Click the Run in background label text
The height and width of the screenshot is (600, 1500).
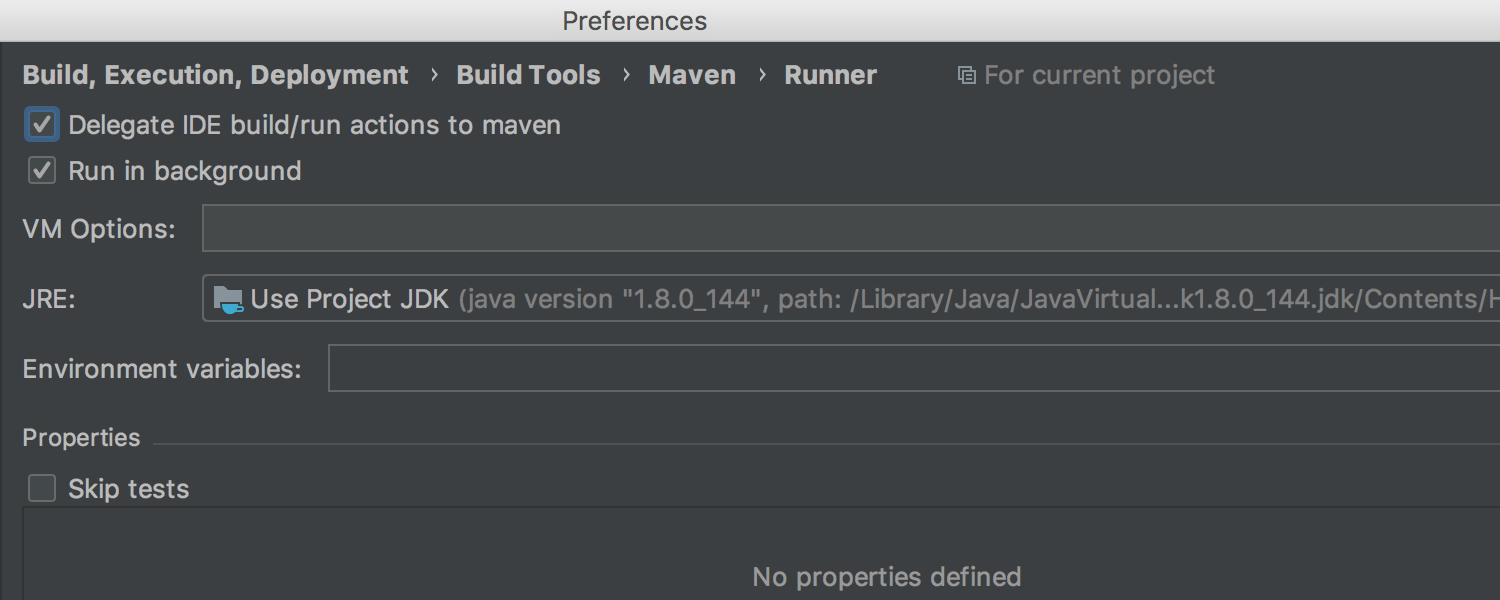185,171
